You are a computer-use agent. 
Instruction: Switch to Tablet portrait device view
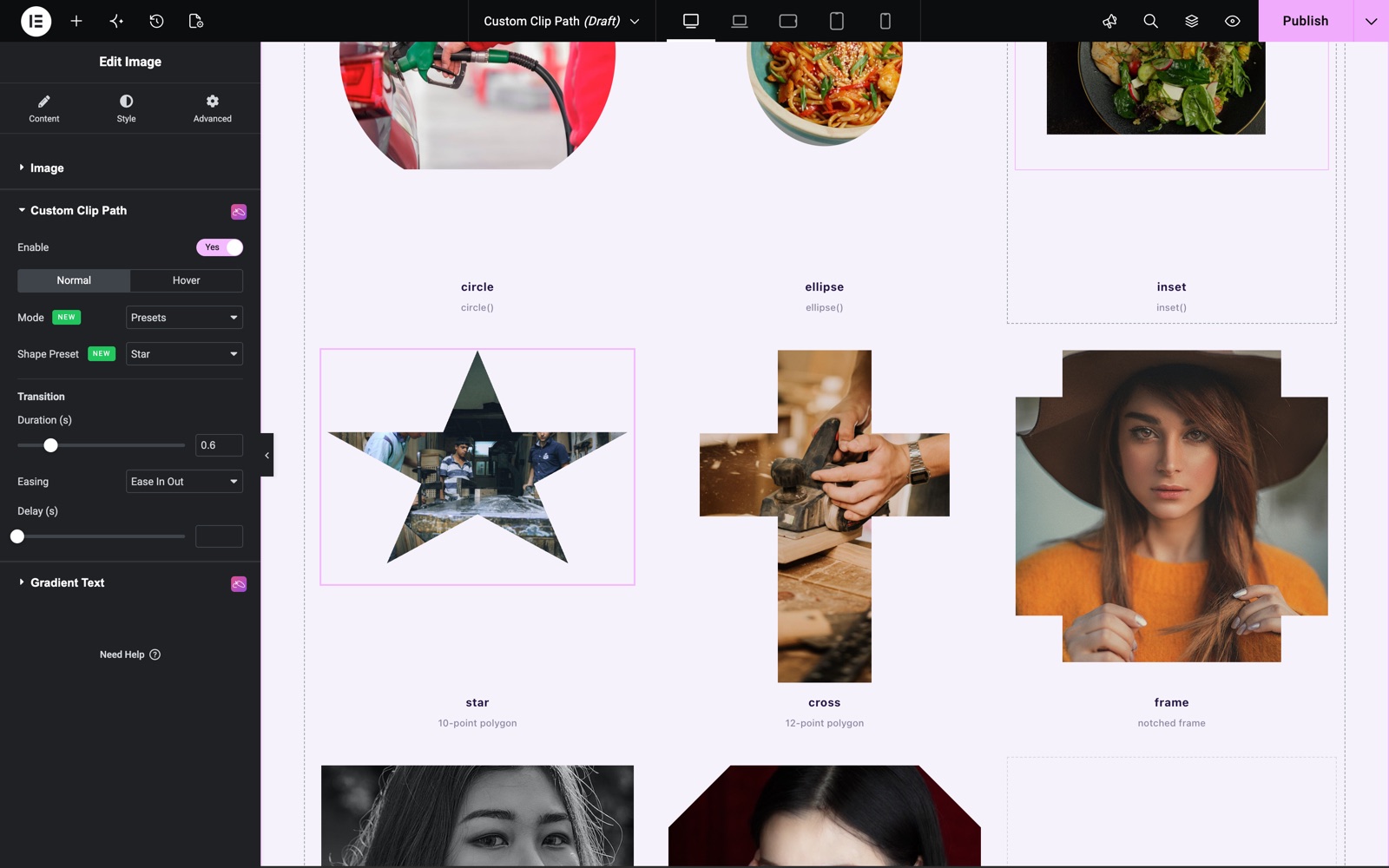point(837,21)
